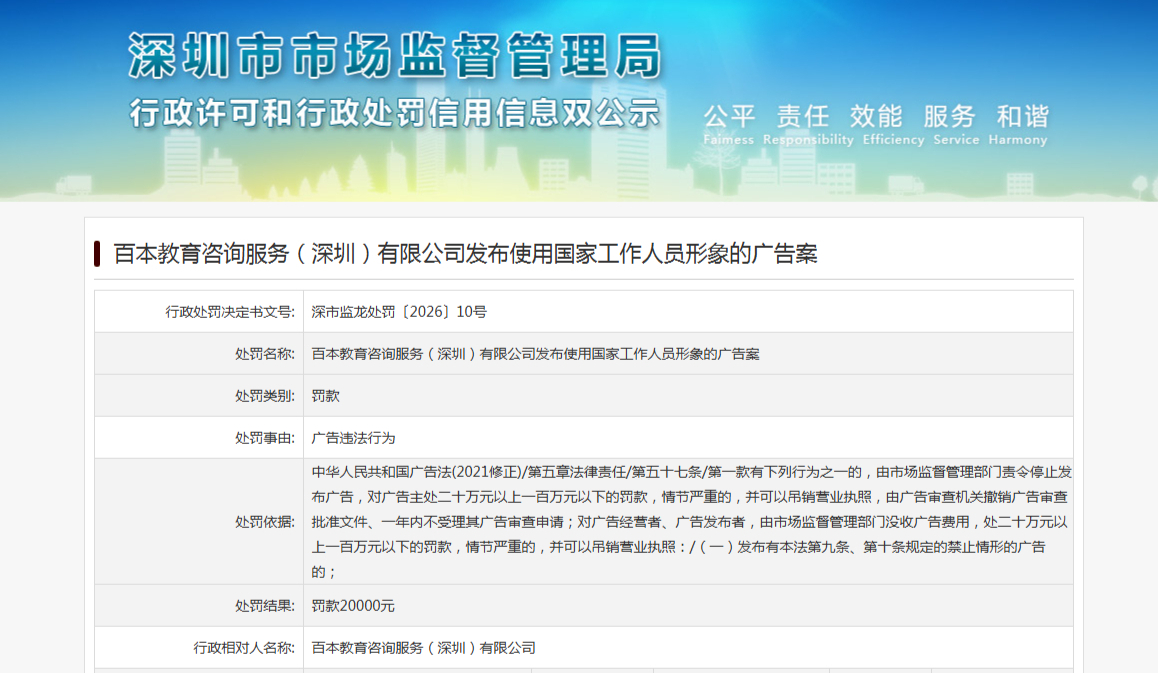
Task: Select the 处罚名称 value cell text
Action: pos(535,355)
